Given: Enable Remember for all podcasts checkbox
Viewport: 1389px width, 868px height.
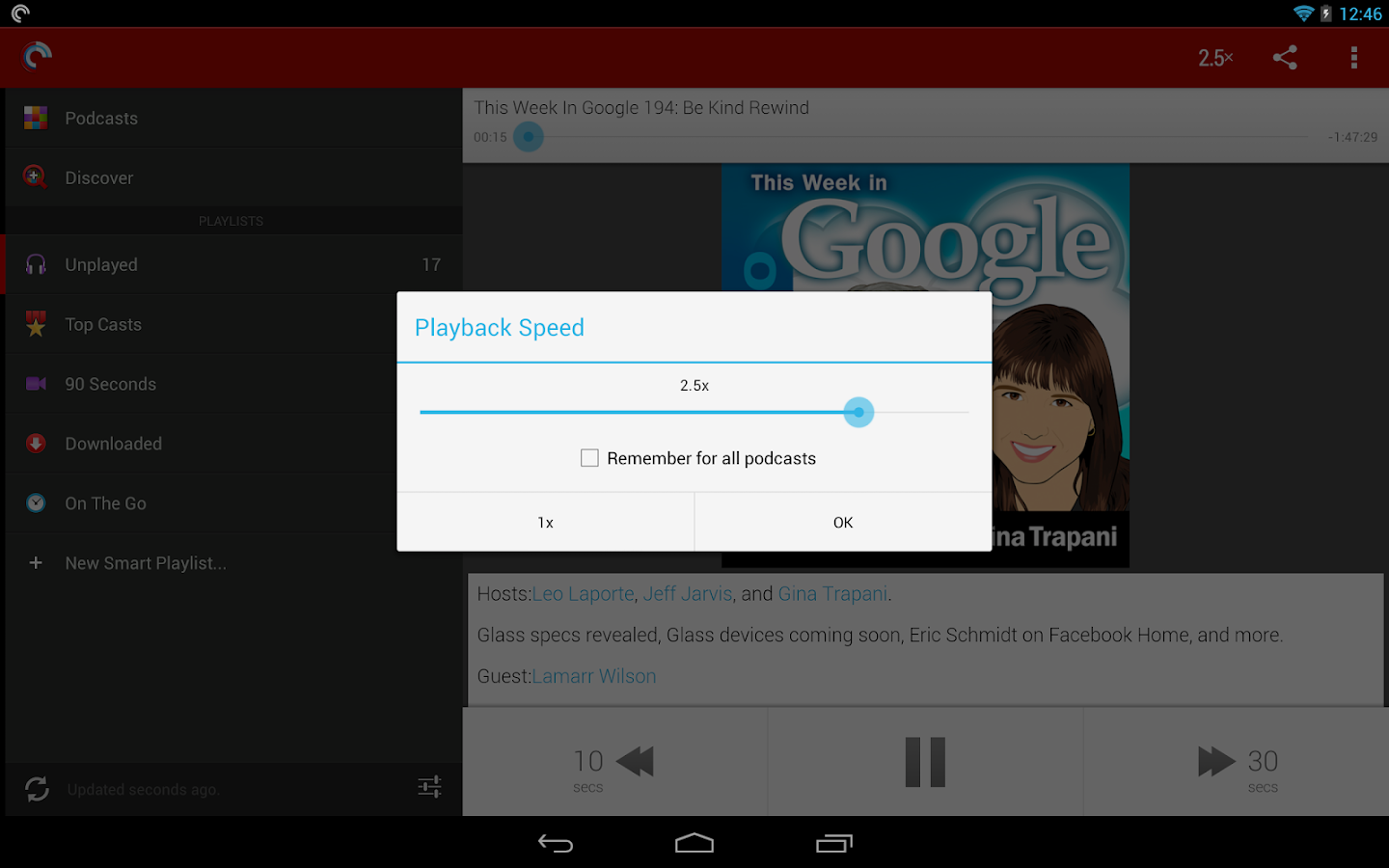Looking at the screenshot, I should point(589,458).
